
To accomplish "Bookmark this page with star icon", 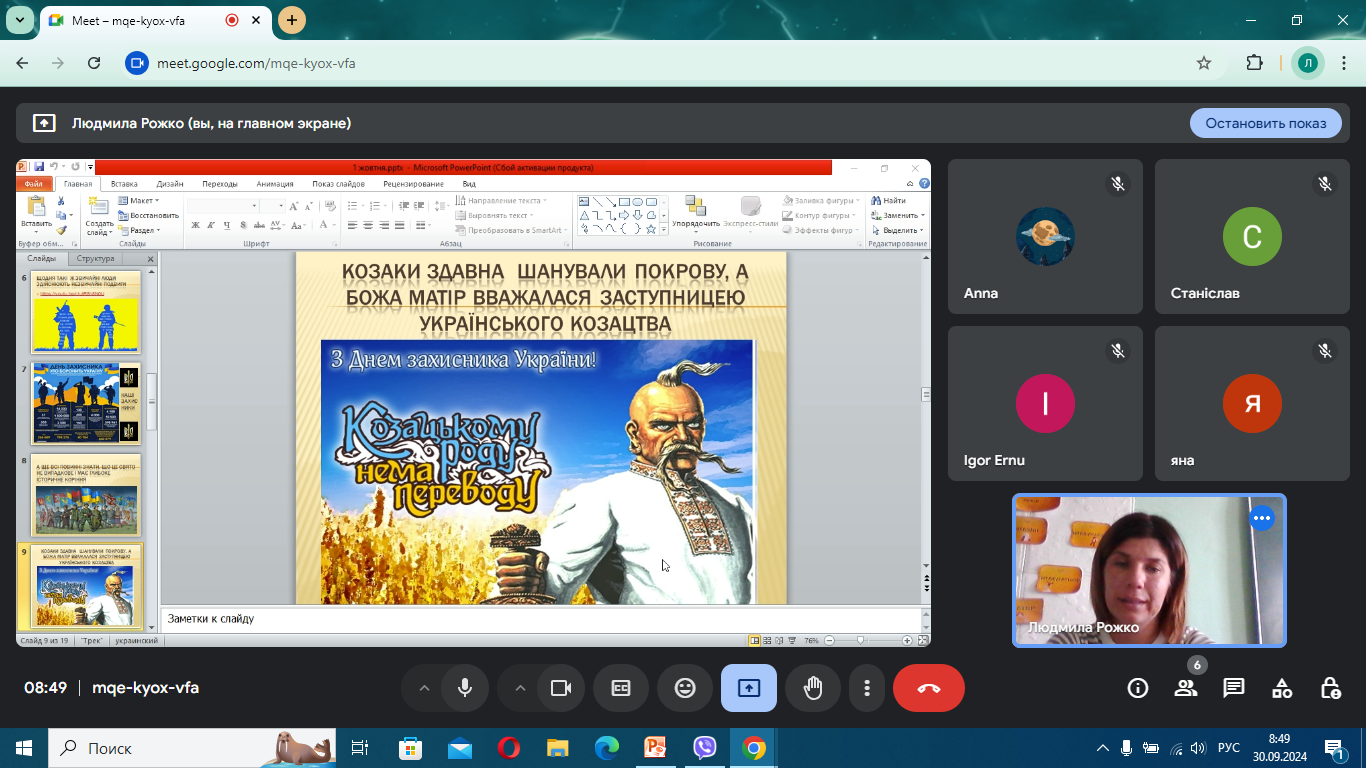I will [1204, 63].
